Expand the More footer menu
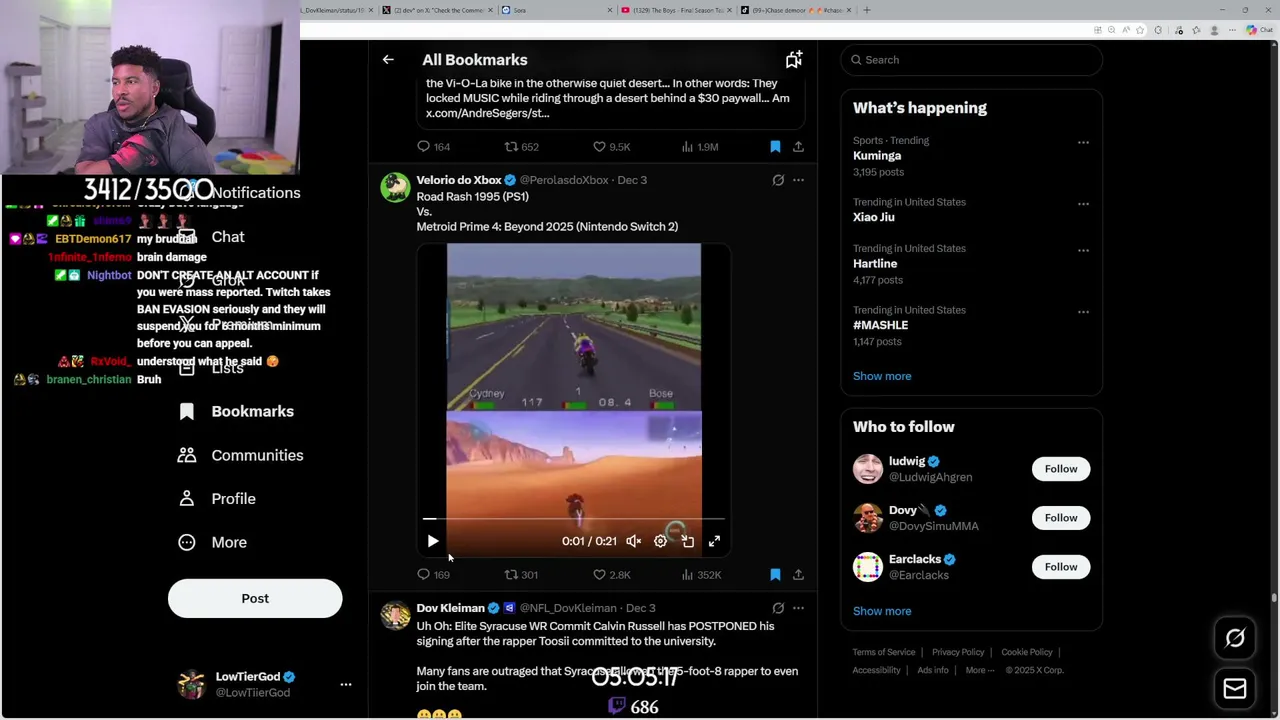 pyautogui.click(x=980, y=670)
